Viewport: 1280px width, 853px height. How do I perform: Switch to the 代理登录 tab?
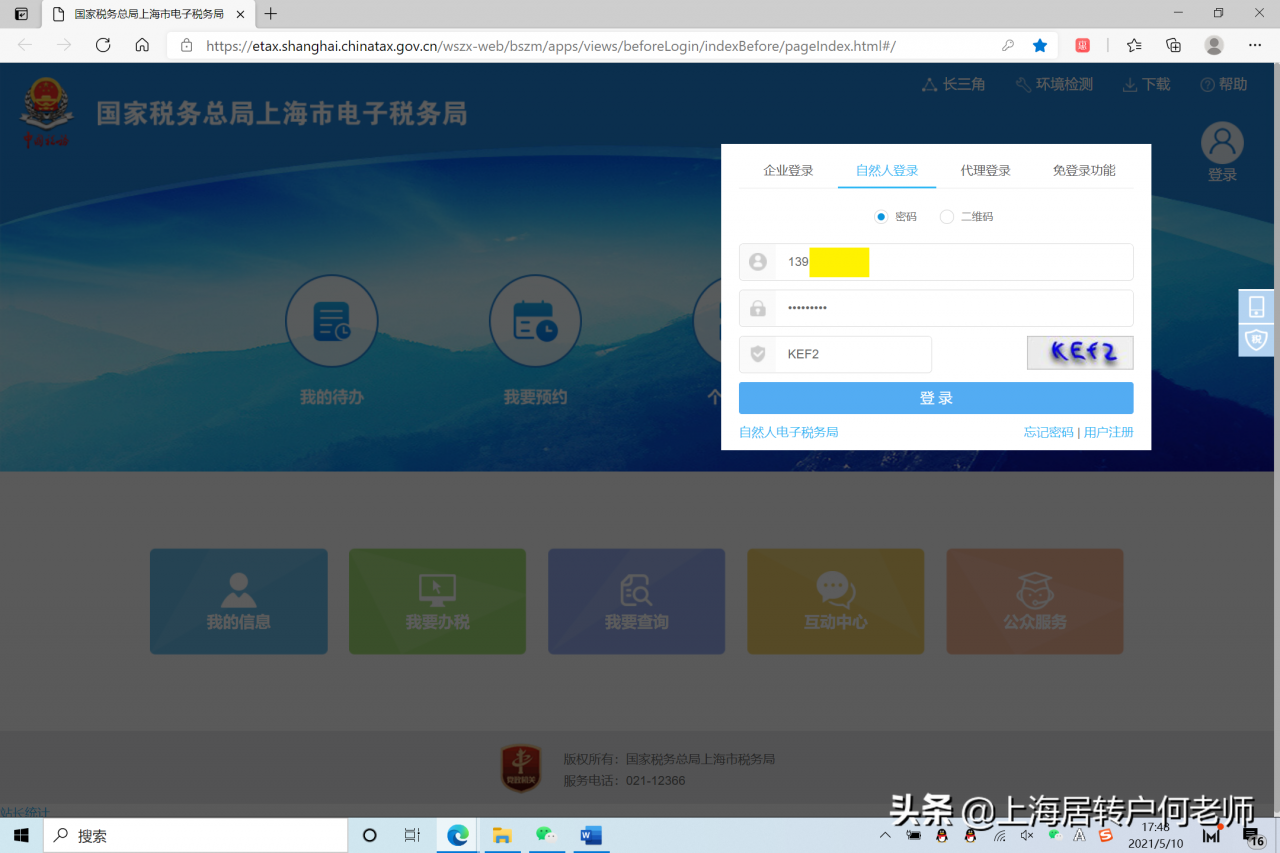(985, 170)
